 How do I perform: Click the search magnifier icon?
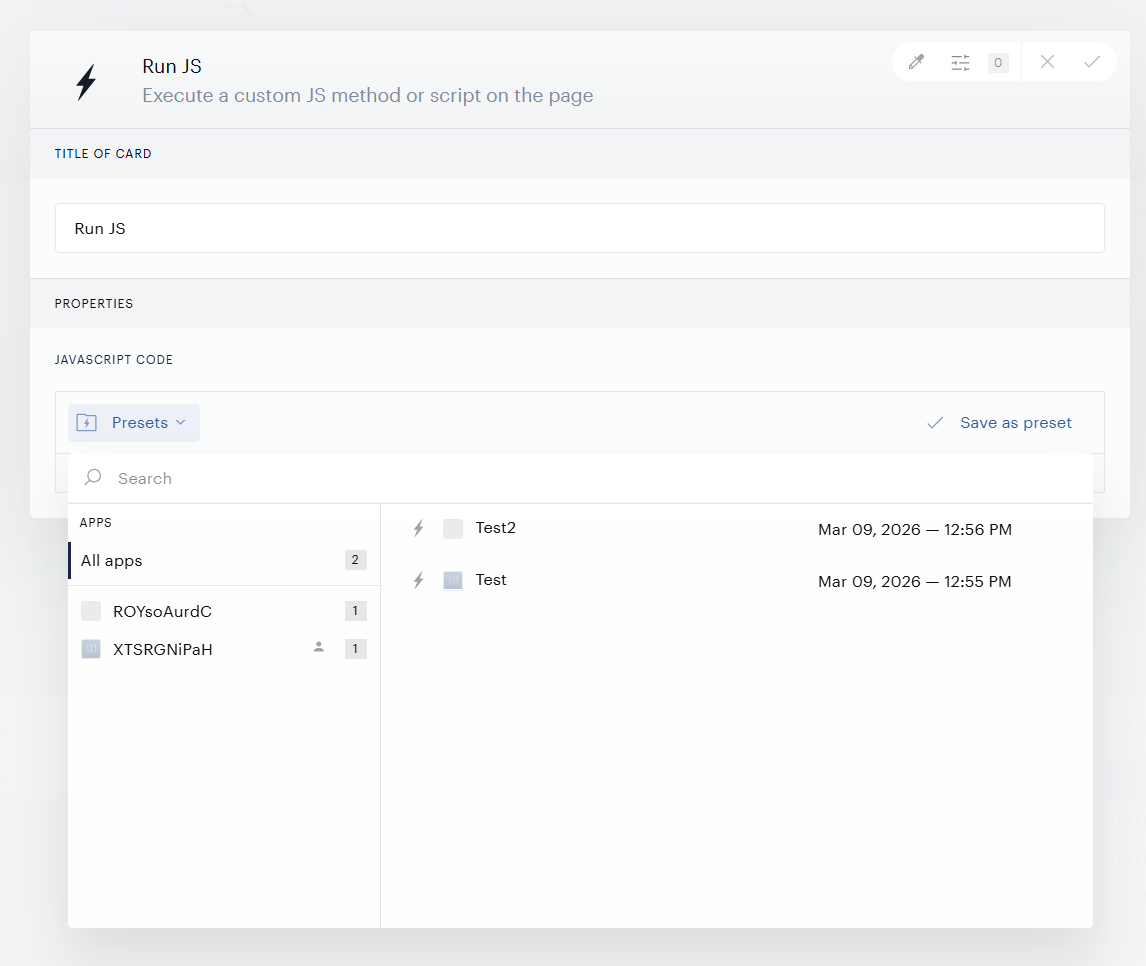pos(93,478)
